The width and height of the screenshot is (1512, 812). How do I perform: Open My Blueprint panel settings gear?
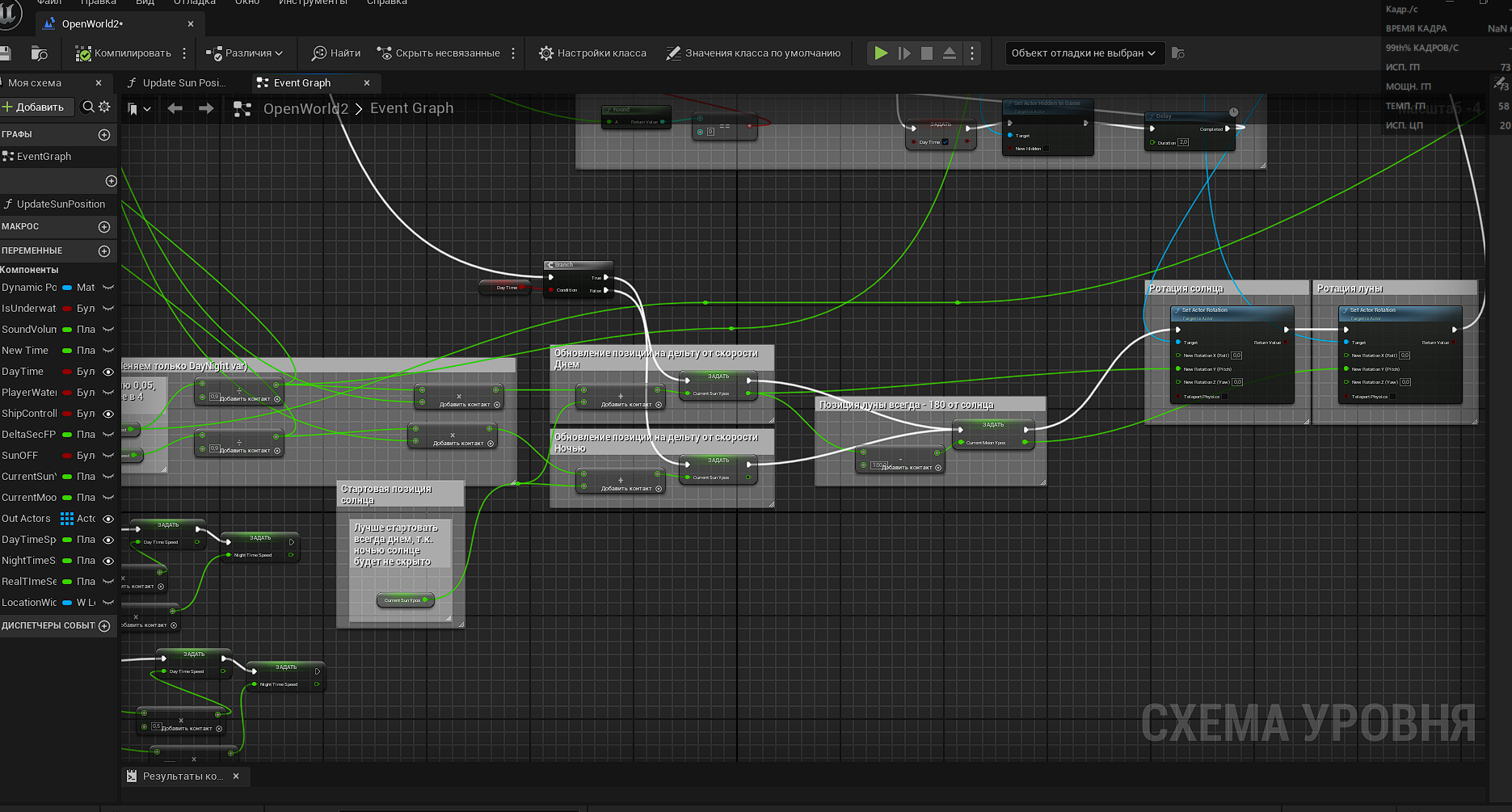pyautogui.click(x=104, y=107)
